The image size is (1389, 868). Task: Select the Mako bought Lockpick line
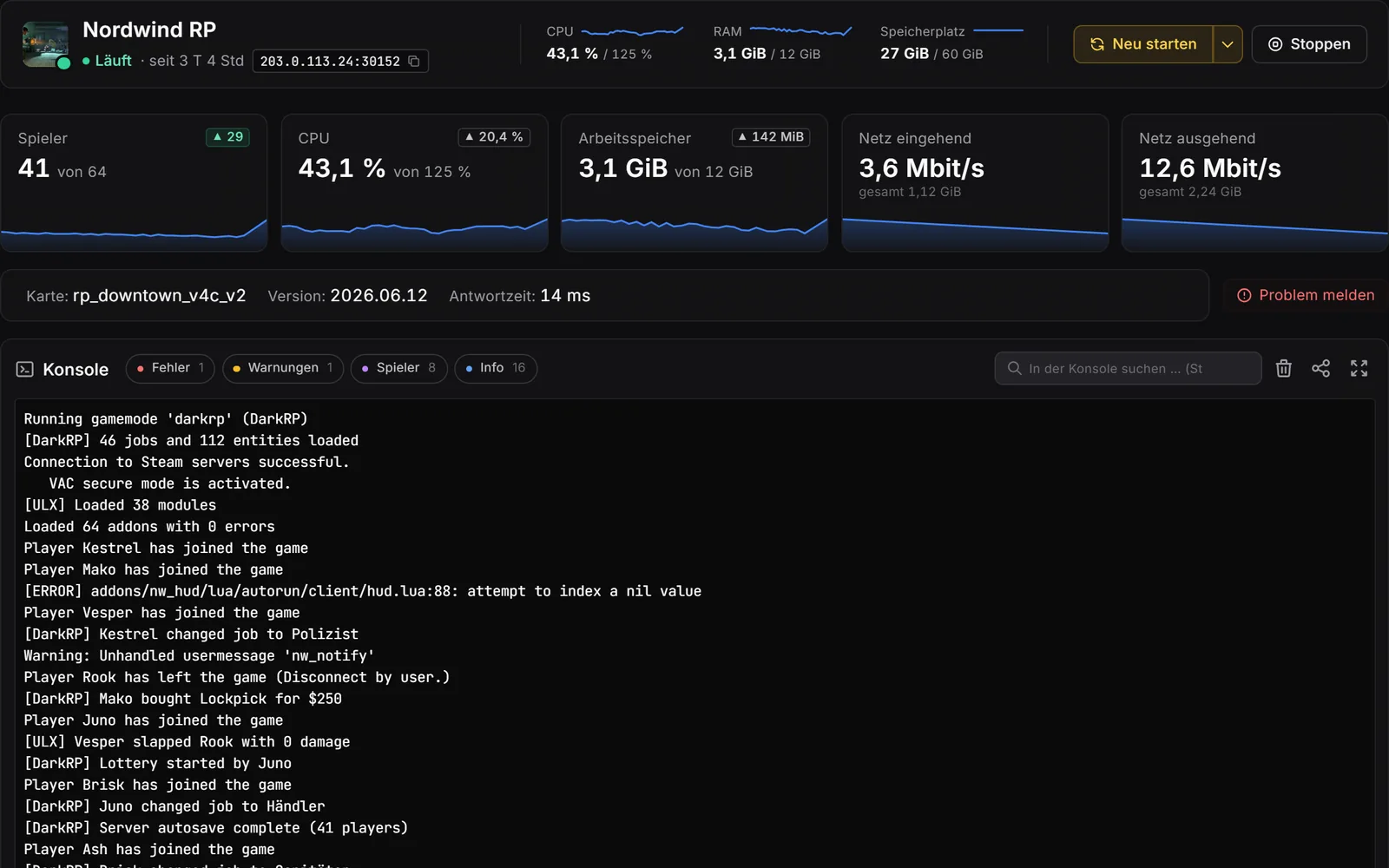click(182, 699)
